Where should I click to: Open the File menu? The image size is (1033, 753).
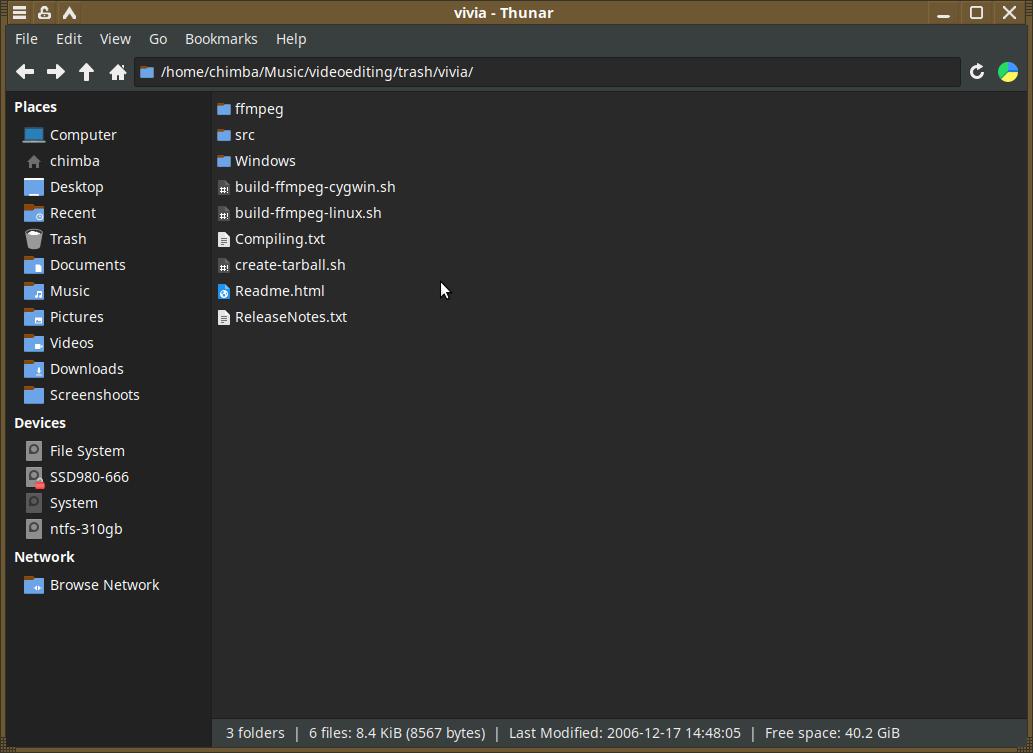click(27, 39)
